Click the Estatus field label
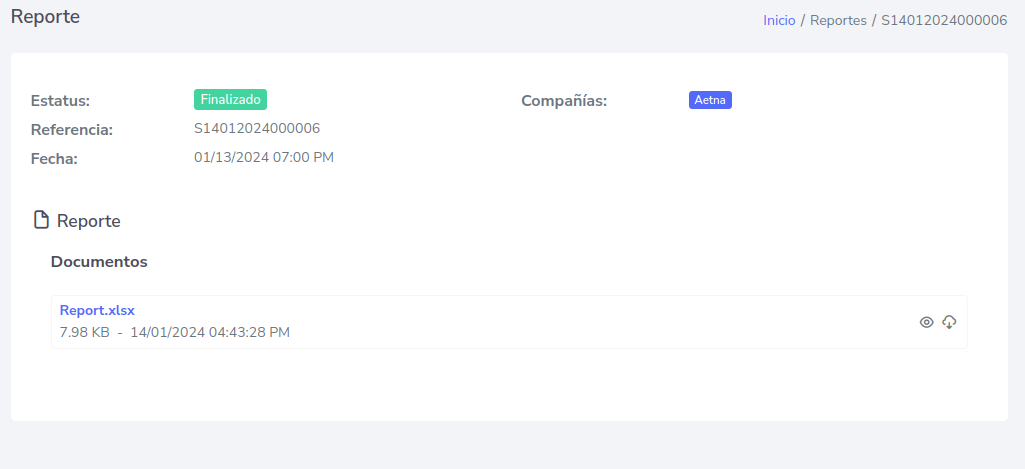This screenshot has height=469, width=1025. tap(60, 101)
